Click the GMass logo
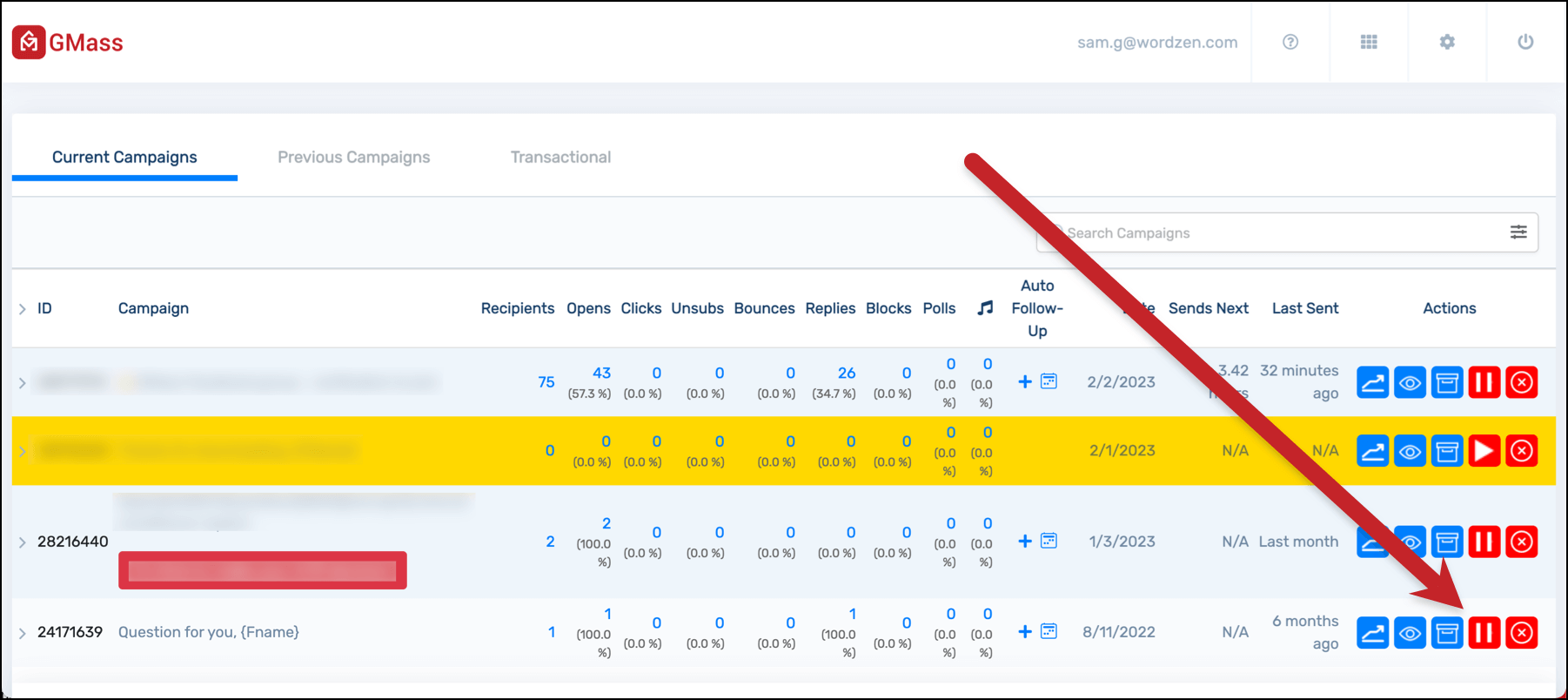1568x700 pixels. [x=68, y=42]
